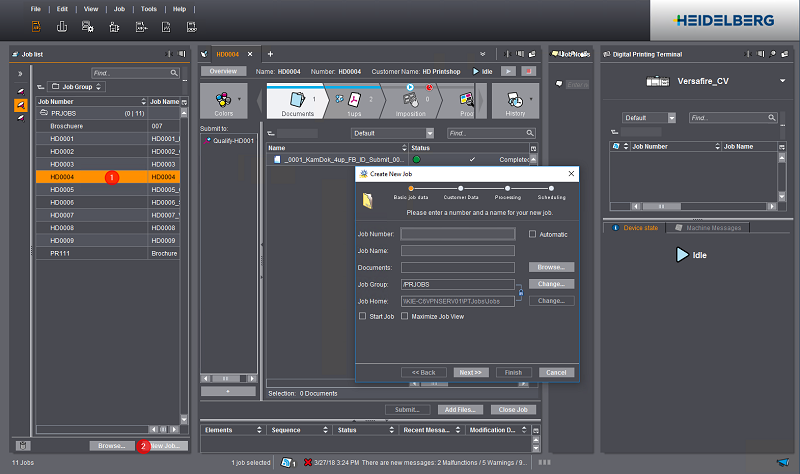Click the red stop button beside Idle

(x=530, y=72)
